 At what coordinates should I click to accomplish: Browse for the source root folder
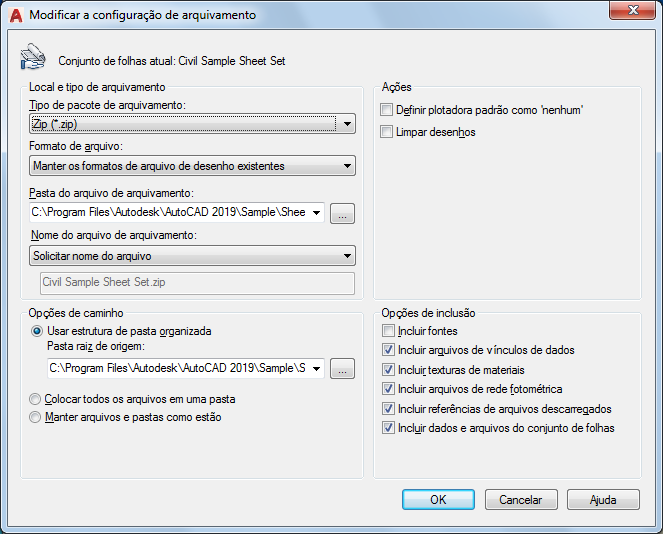(342, 369)
